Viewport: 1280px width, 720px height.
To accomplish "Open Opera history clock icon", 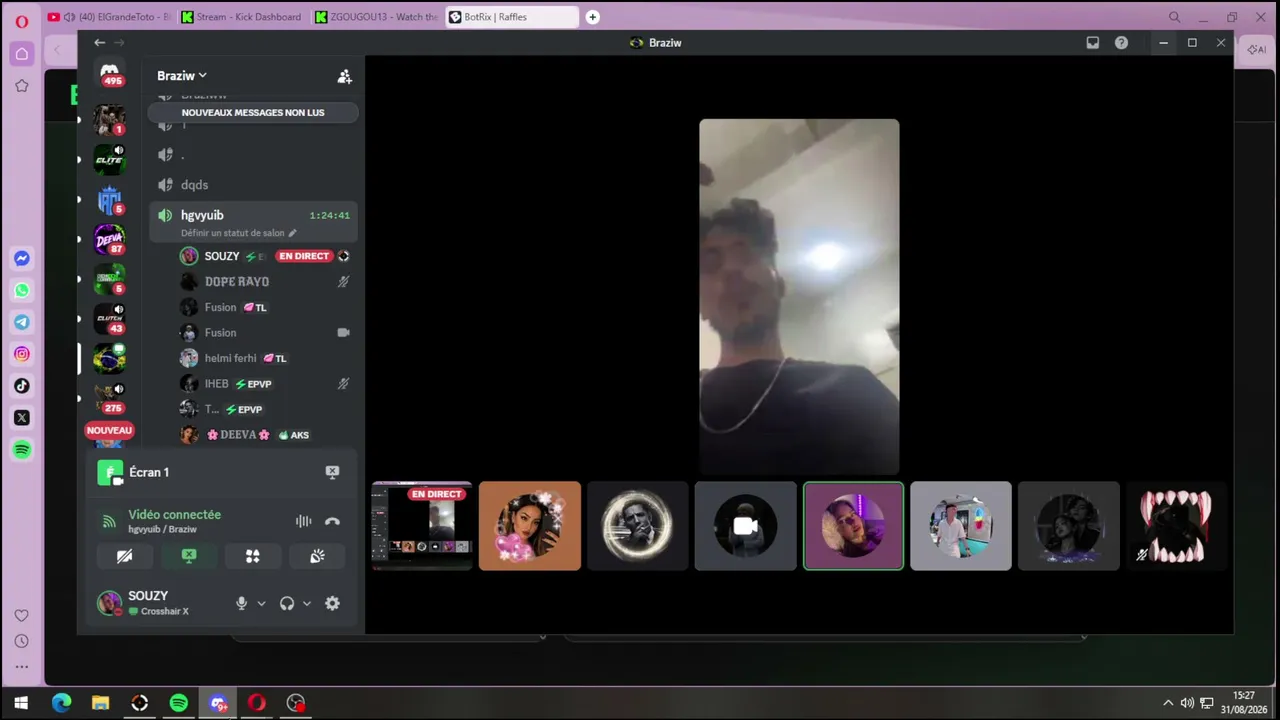I will pyautogui.click(x=21, y=641).
